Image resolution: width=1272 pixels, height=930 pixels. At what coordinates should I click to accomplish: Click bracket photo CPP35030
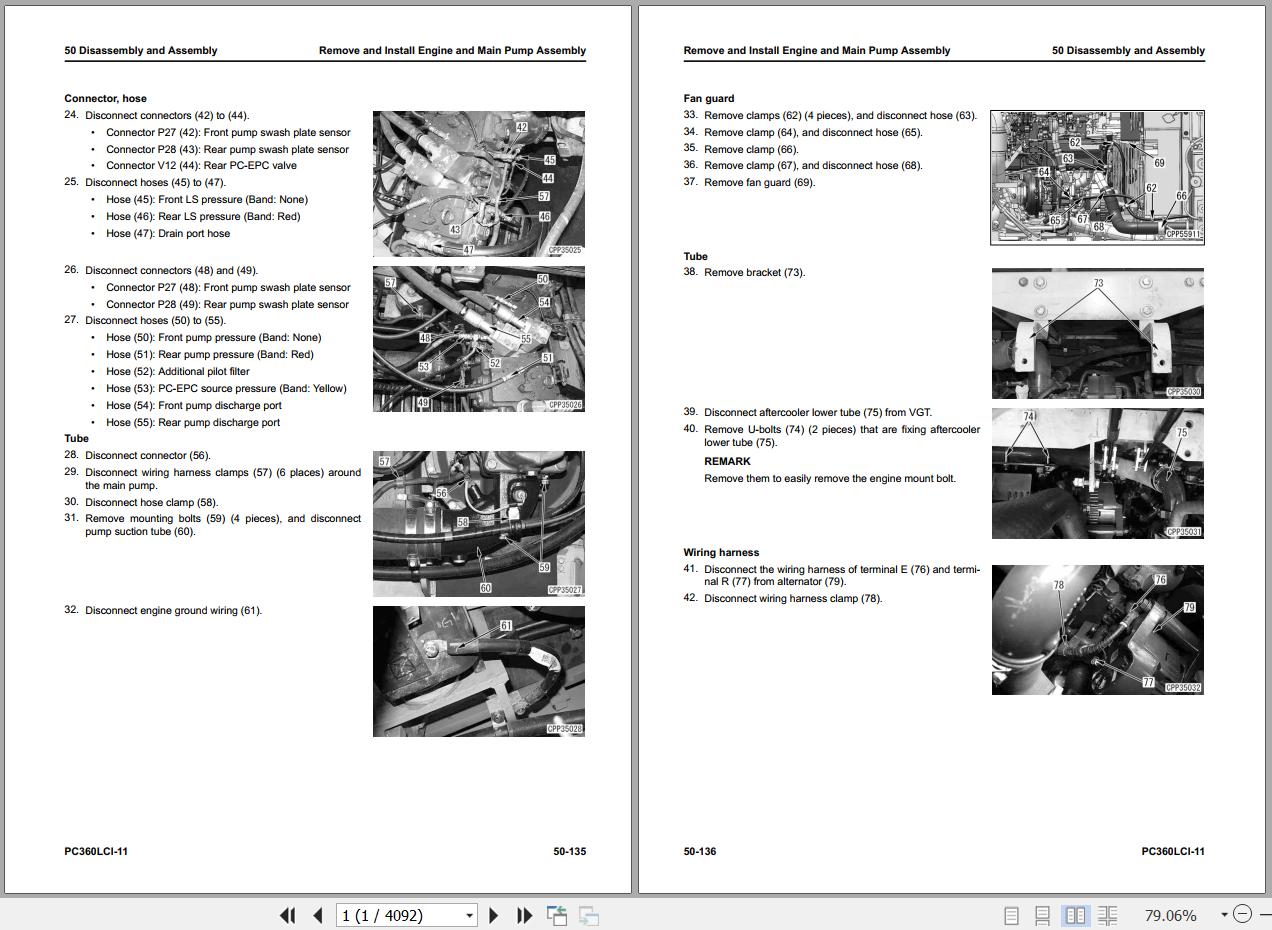(1098, 333)
